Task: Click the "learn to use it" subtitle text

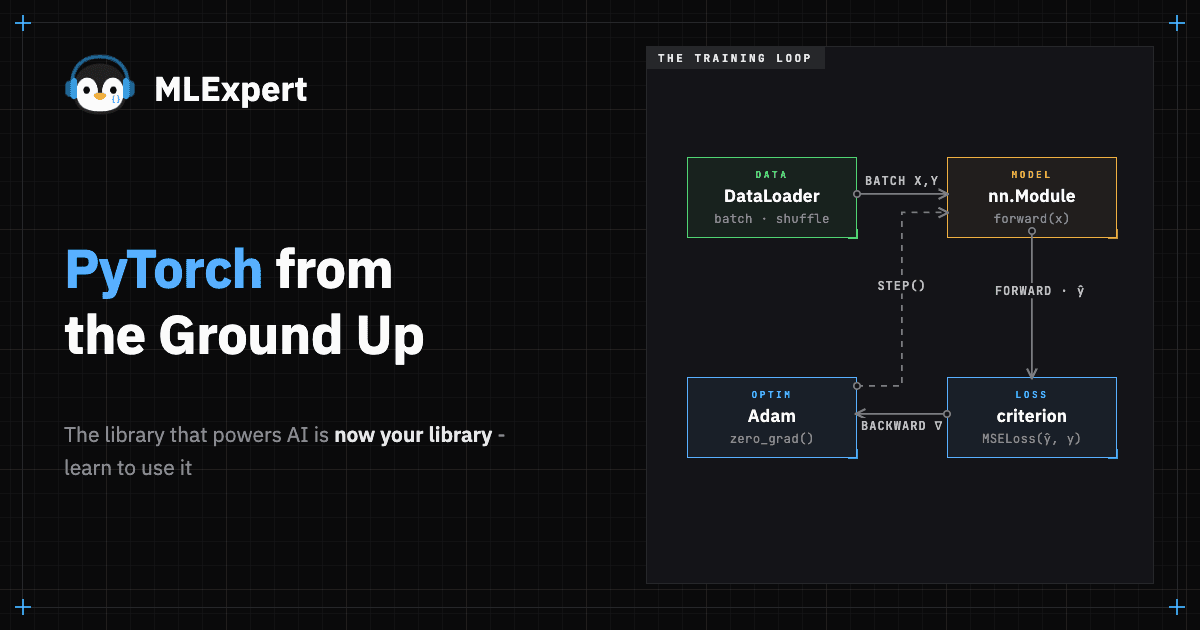Action: click(128, 467)
